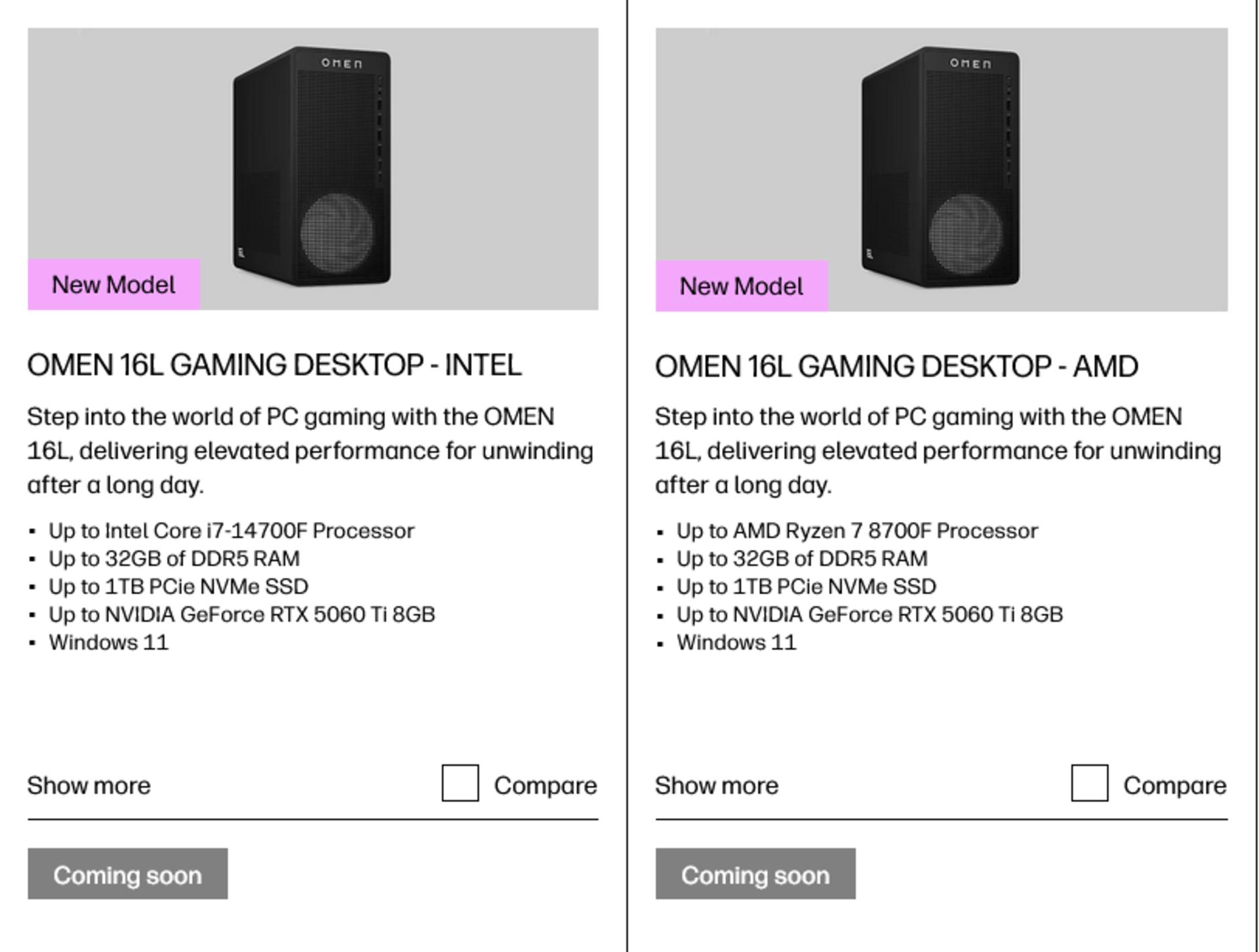Viewport: 1259px width, 952px height.
Task: Click the New Model badge on AMD card
Action: coord(742,286)
